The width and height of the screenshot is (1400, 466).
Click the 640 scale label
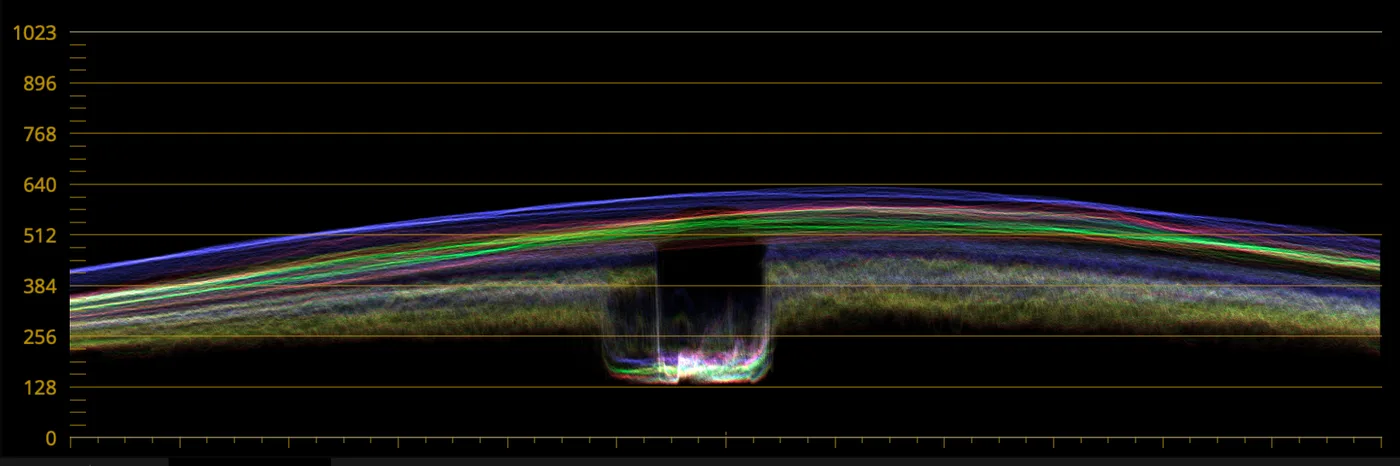click(39, 185)
